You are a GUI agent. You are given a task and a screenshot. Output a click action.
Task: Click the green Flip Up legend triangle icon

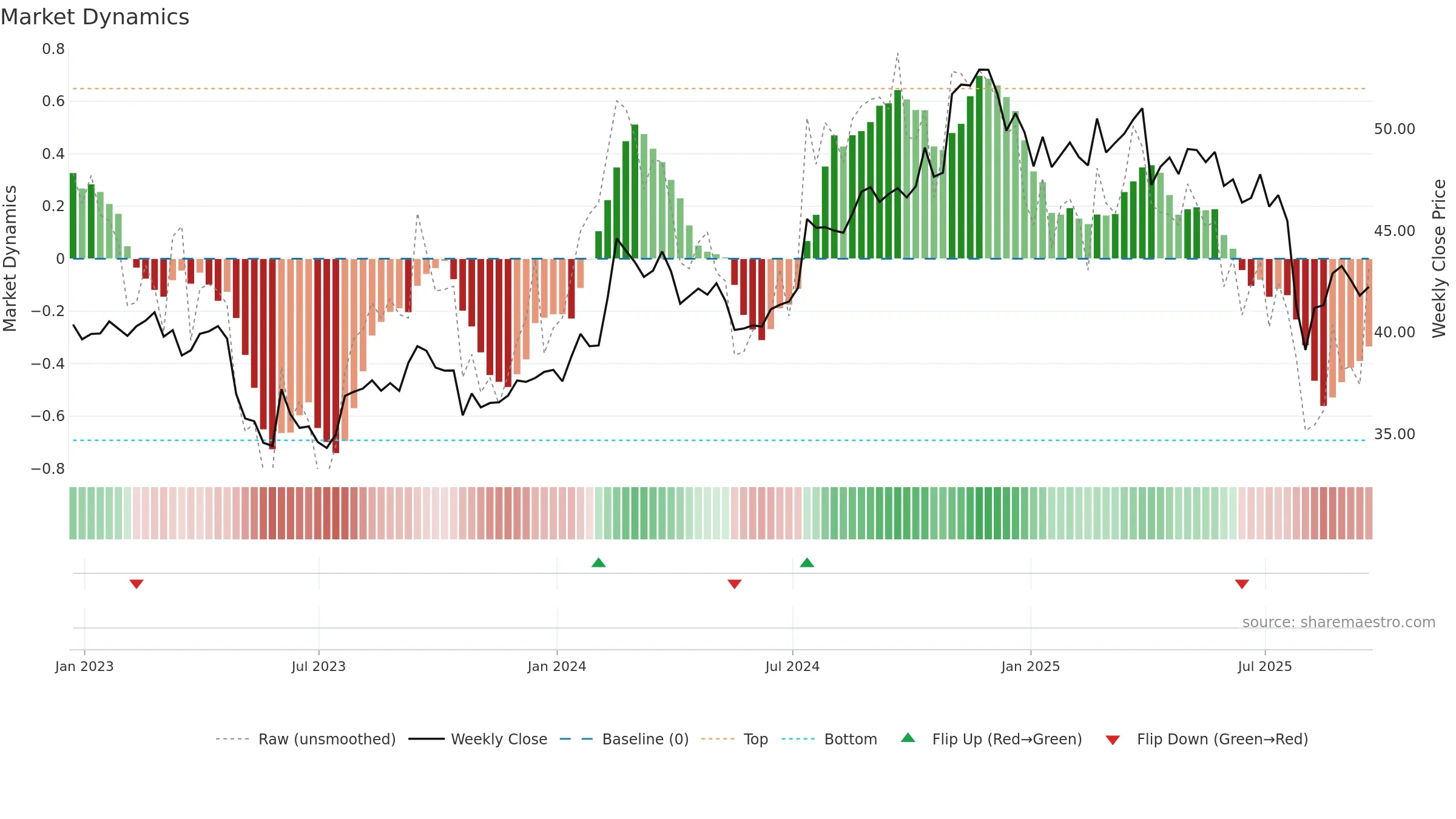[x=908, y=738]
